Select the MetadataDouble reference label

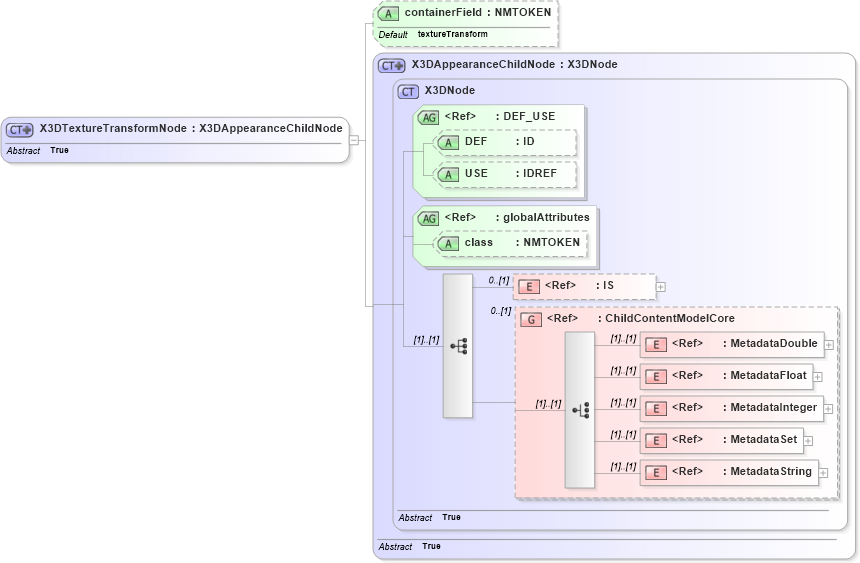[745, 344]
